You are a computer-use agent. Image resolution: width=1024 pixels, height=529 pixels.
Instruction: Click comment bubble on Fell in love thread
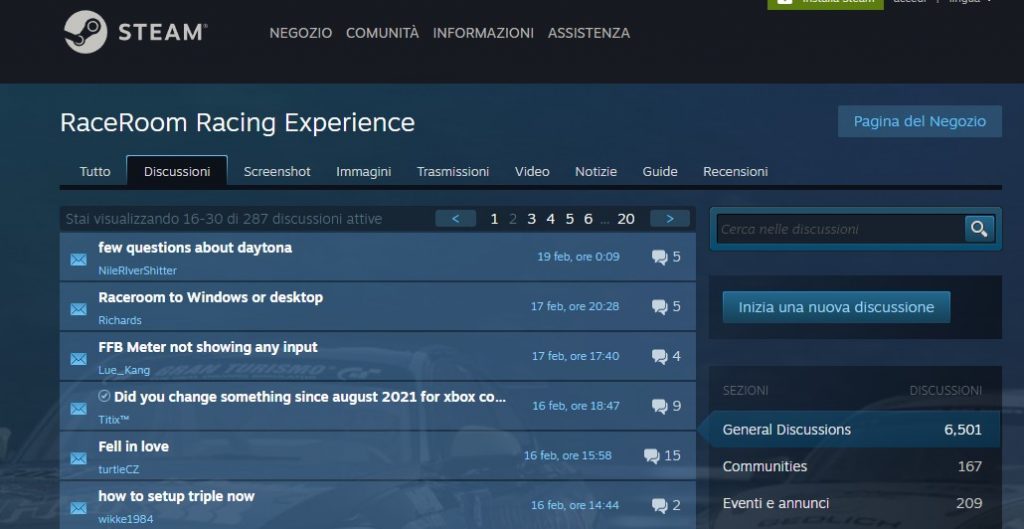[x=651, y=455]
